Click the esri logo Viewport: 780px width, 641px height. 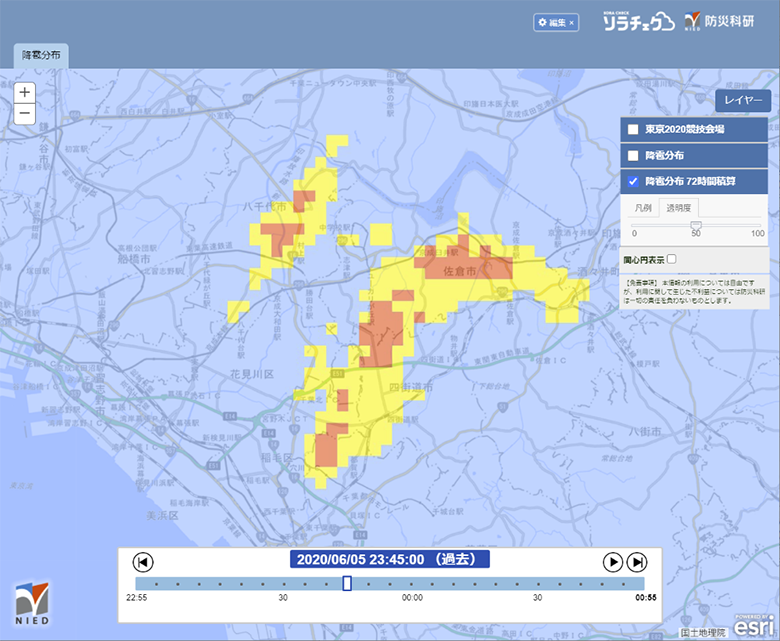[752, 626]
